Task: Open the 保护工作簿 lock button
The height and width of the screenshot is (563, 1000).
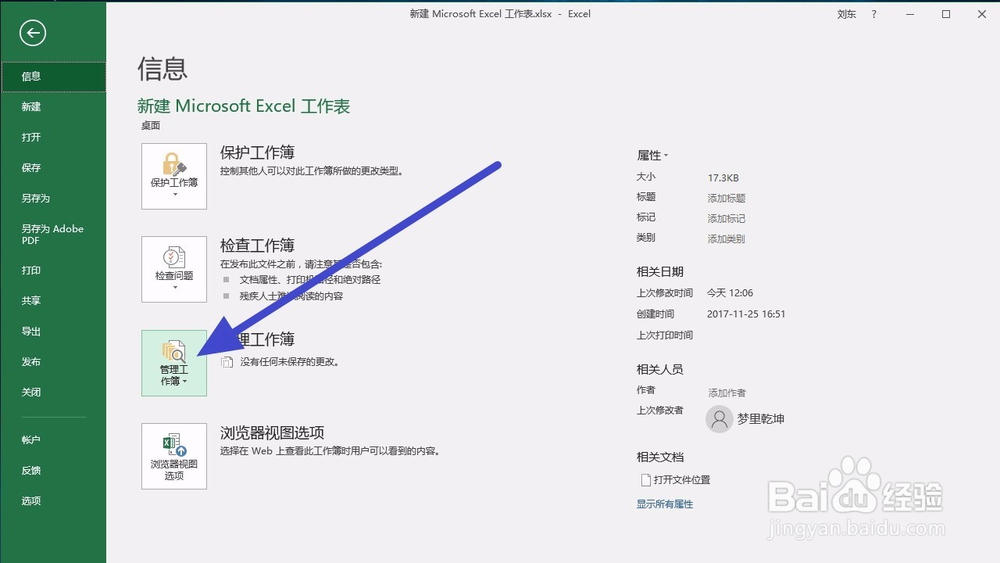Action: point(174,176)
